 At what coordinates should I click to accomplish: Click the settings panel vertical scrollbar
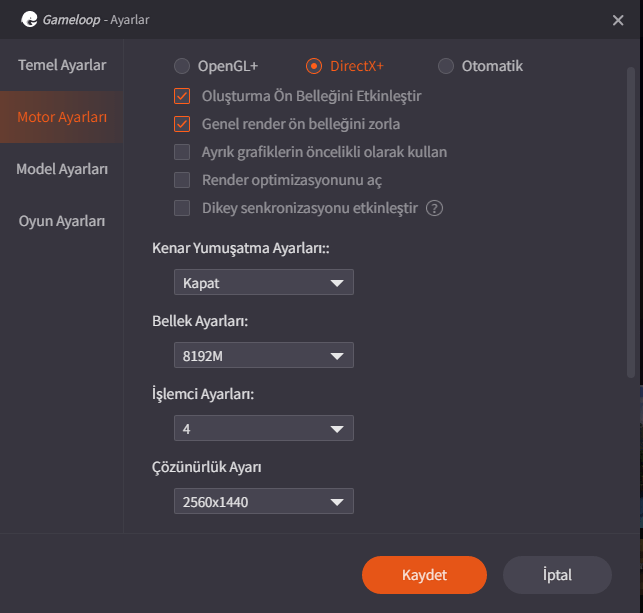point(631,222)
